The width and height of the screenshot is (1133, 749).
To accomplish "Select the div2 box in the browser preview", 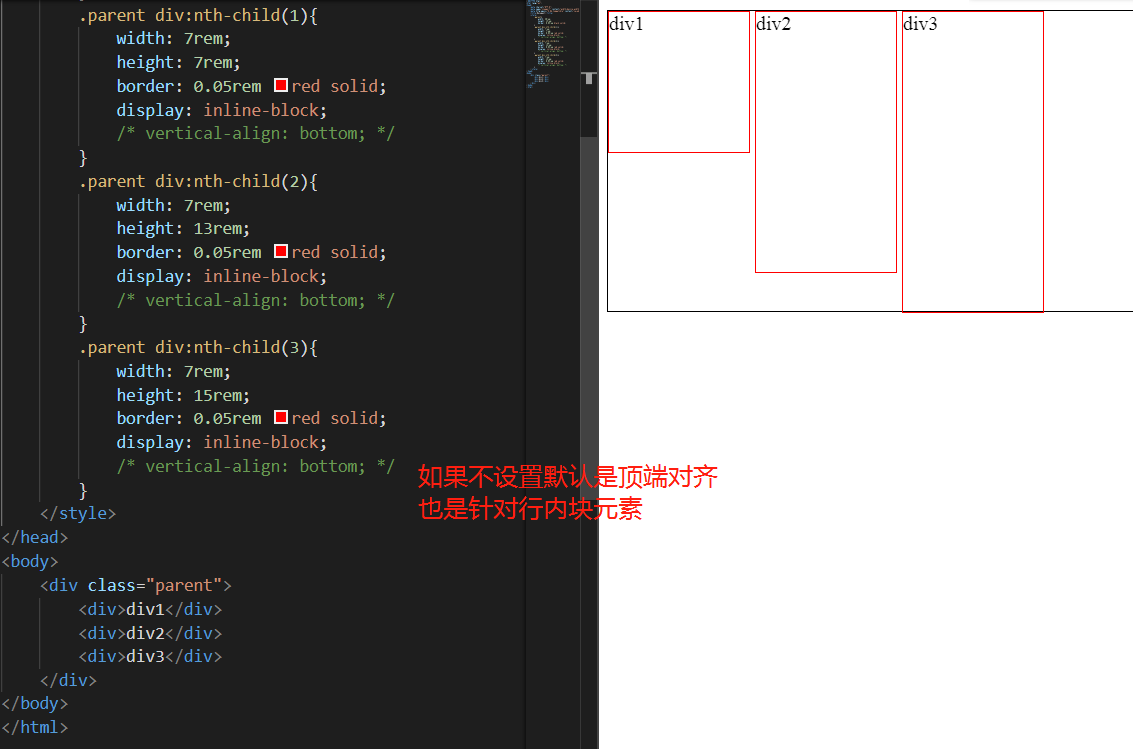I will (x=826, y=140).
